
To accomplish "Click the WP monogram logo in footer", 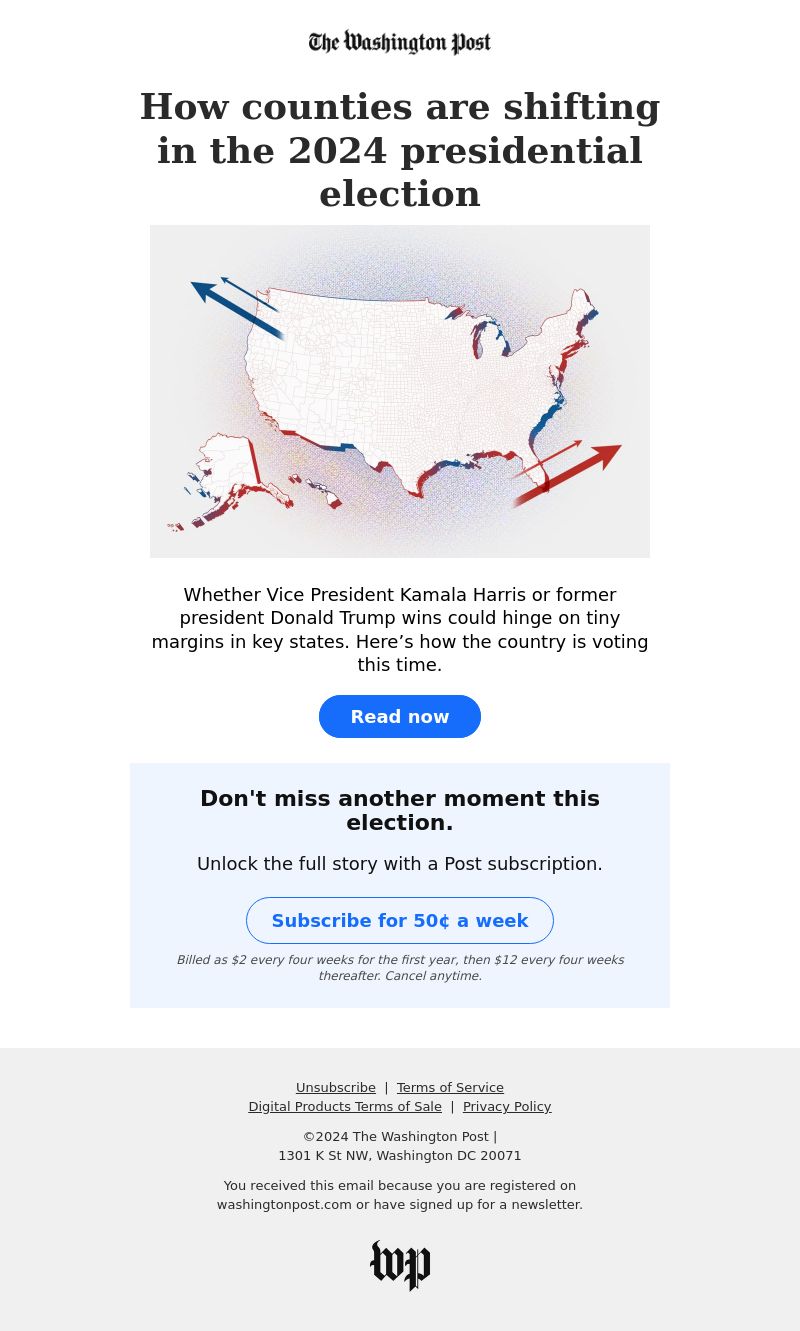I will [x=400, y=1265].
